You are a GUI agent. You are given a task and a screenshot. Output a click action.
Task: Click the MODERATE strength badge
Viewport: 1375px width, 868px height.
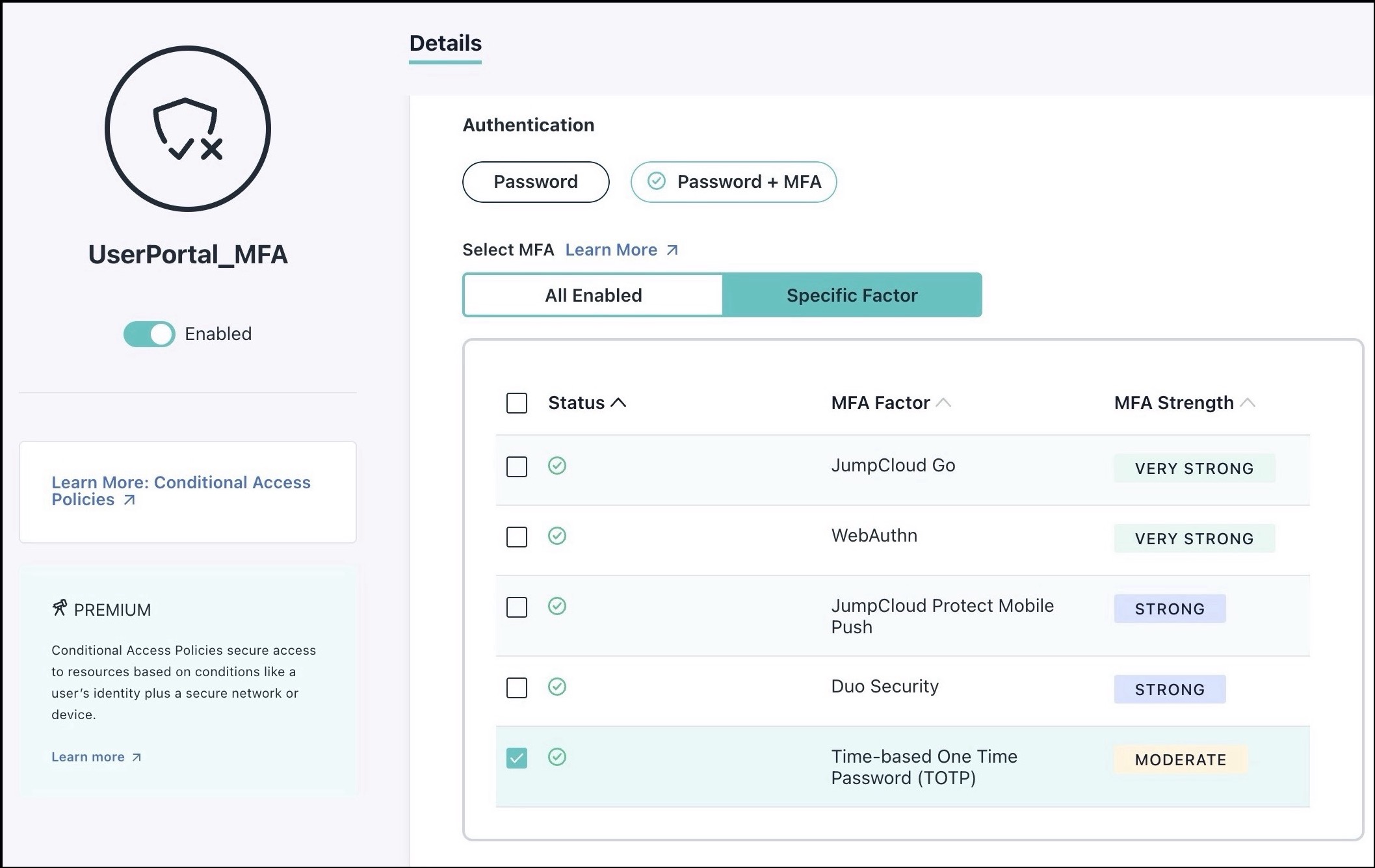[1179, 759]
